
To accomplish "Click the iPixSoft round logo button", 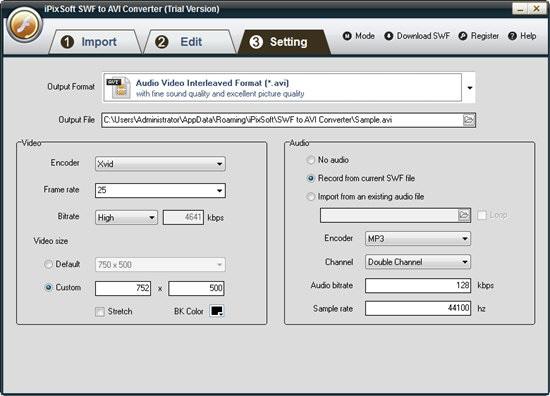I will tap(25, 25).
